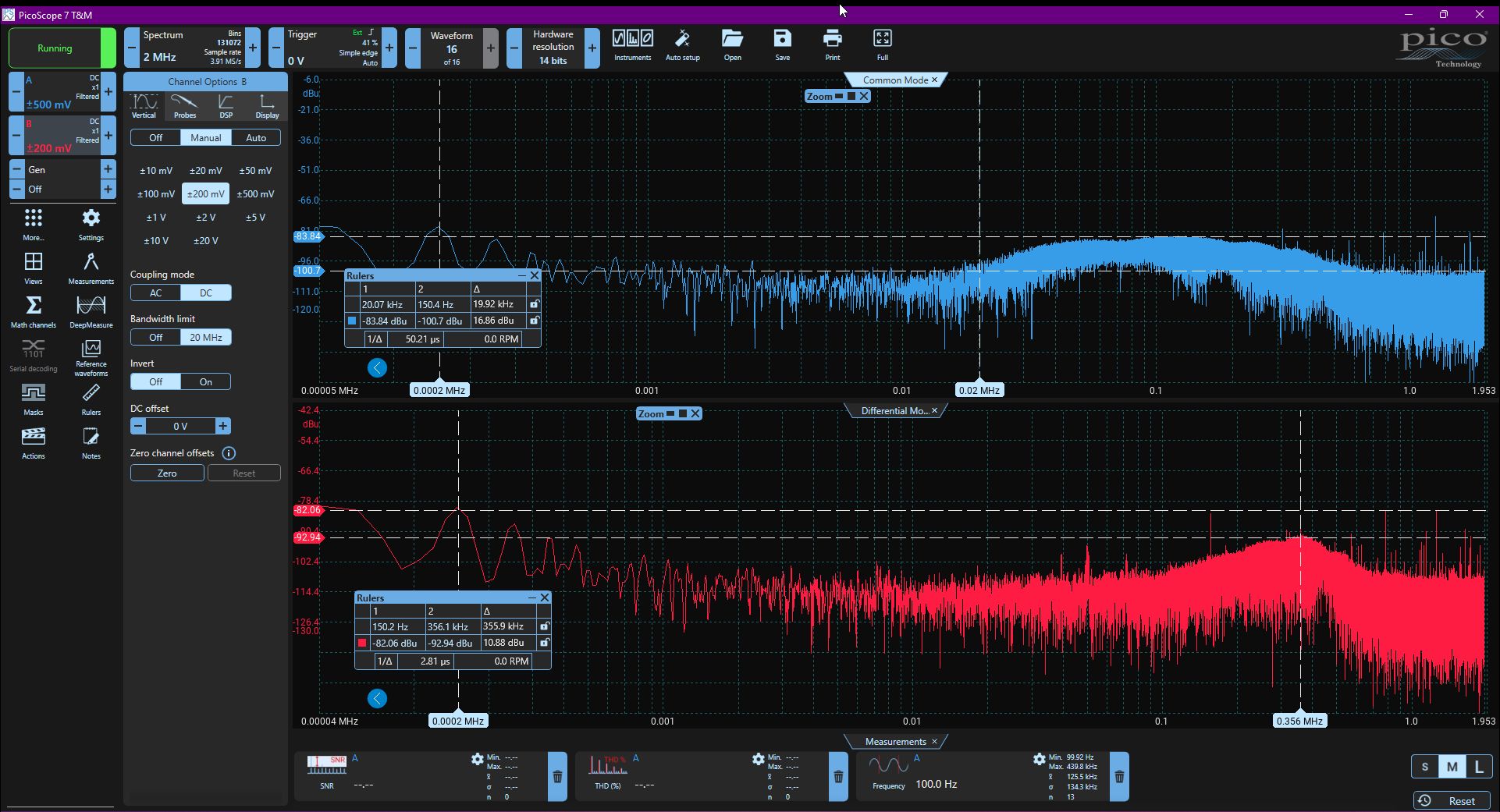Select the Vertical channel options icon
The width and height of the screenshot is (1500, 812).
pyautogui.click(x=144, y=106)
